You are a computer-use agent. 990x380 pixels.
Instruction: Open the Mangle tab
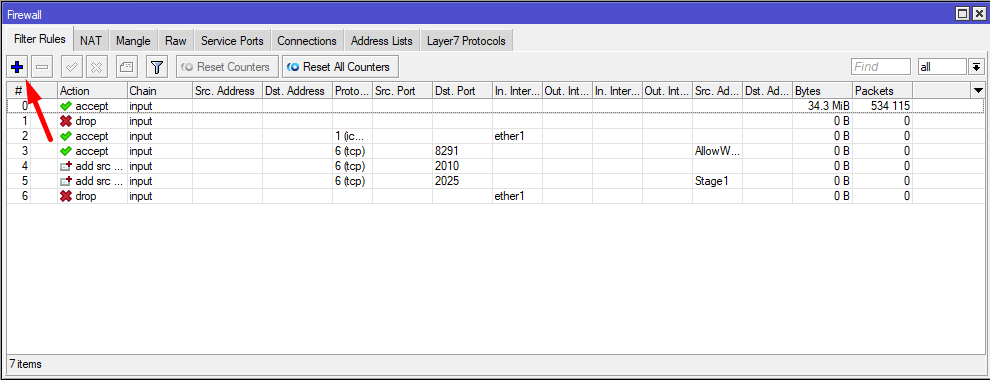pos(133,41)
